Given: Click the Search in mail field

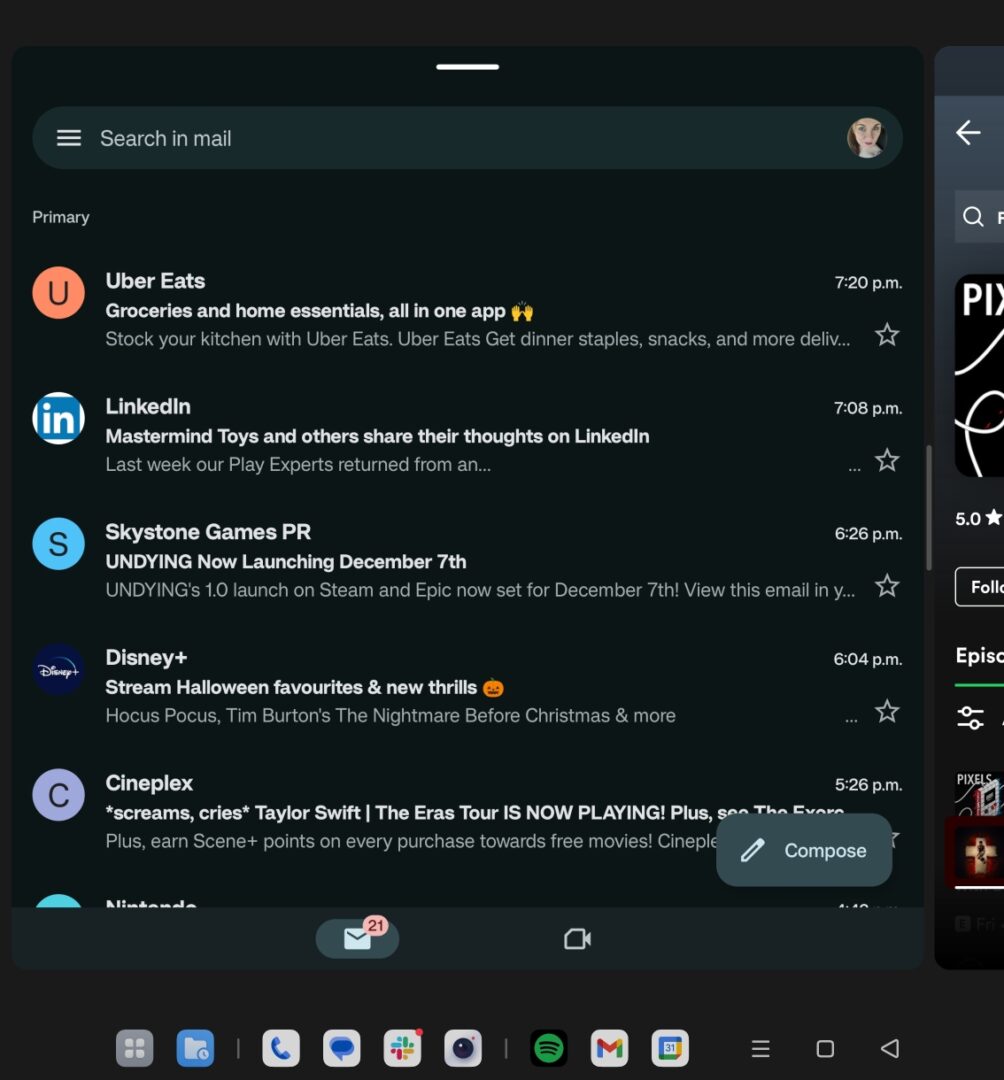Looking at the screenshot, I should pos(300,138).
